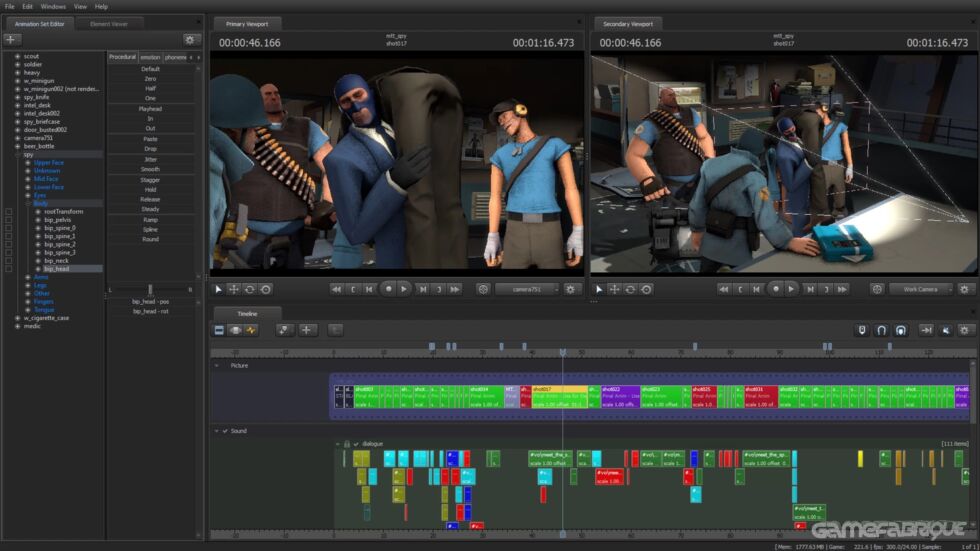Activate secondary viewport move manipulator
The height and width of the screenshot is (551, 980).
pyautogui.click(x=614, y=289)
